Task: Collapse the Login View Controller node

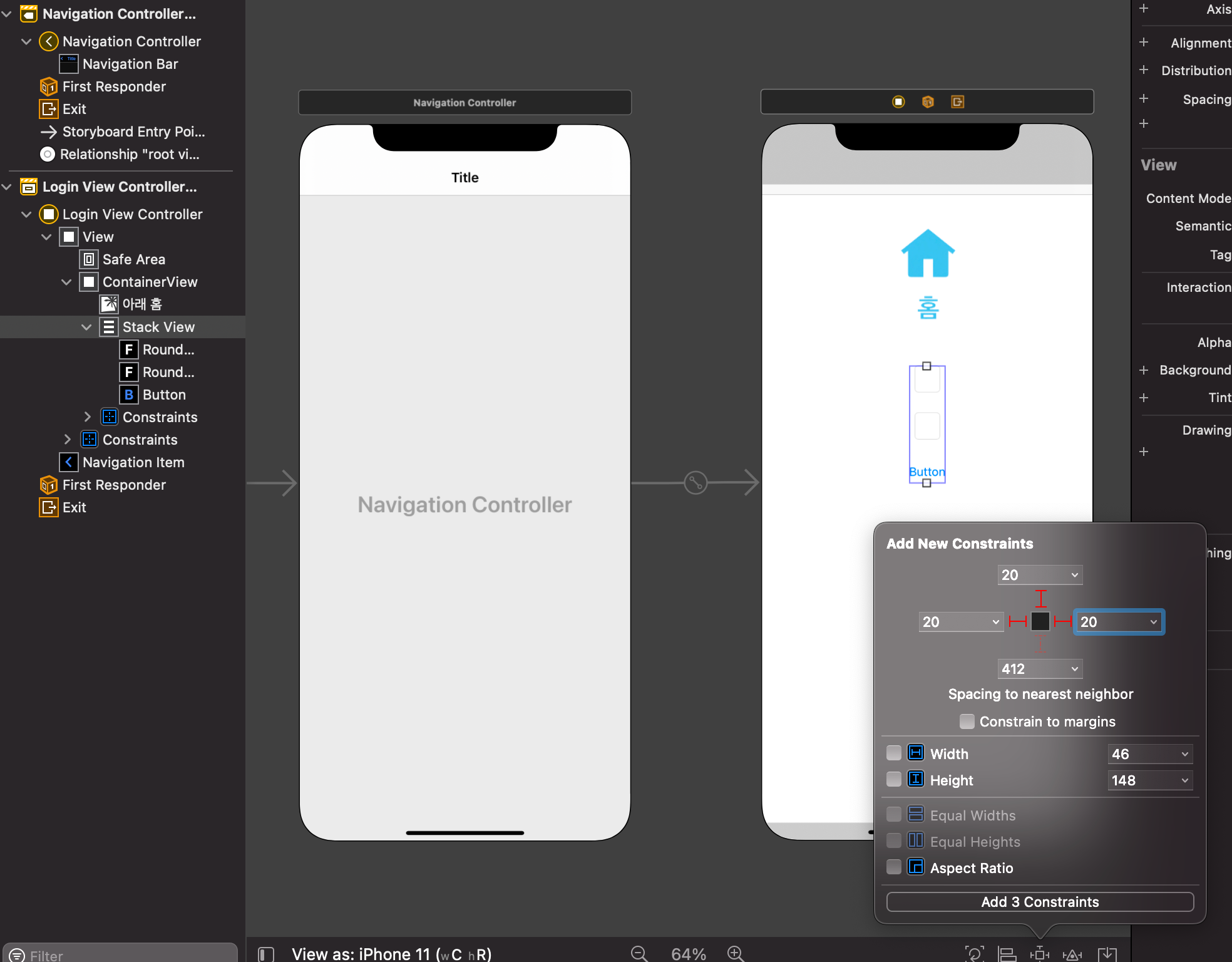Action: coord(26,214)
